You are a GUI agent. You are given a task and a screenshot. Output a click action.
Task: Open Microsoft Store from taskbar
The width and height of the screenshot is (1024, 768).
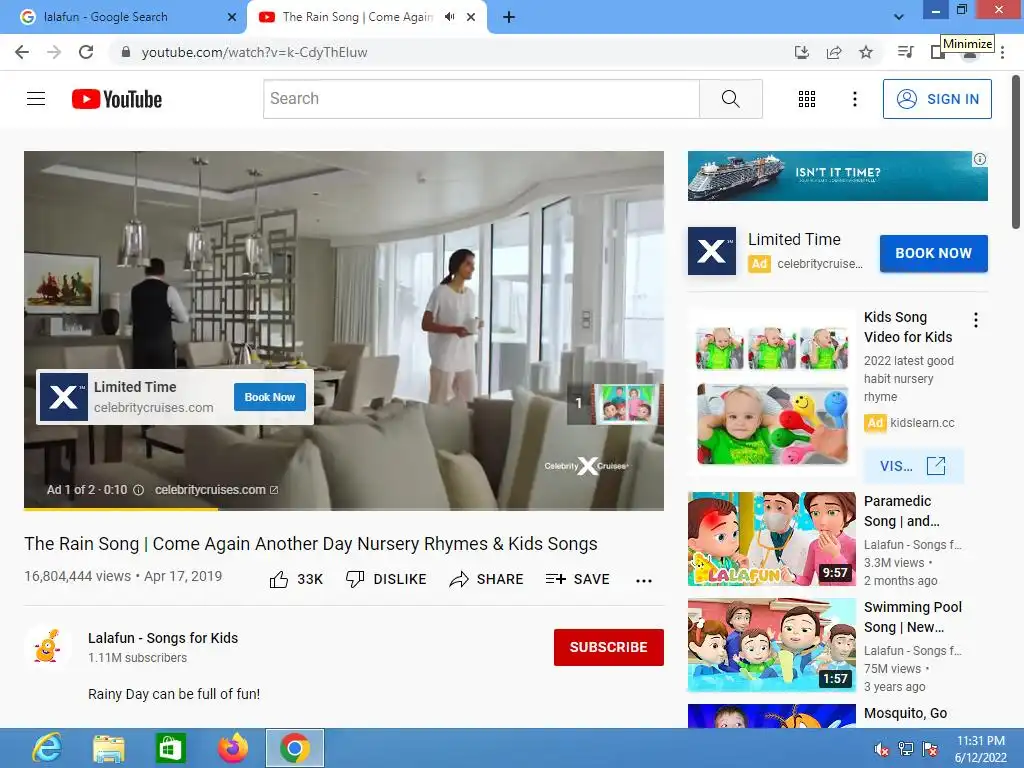point(170,748)
